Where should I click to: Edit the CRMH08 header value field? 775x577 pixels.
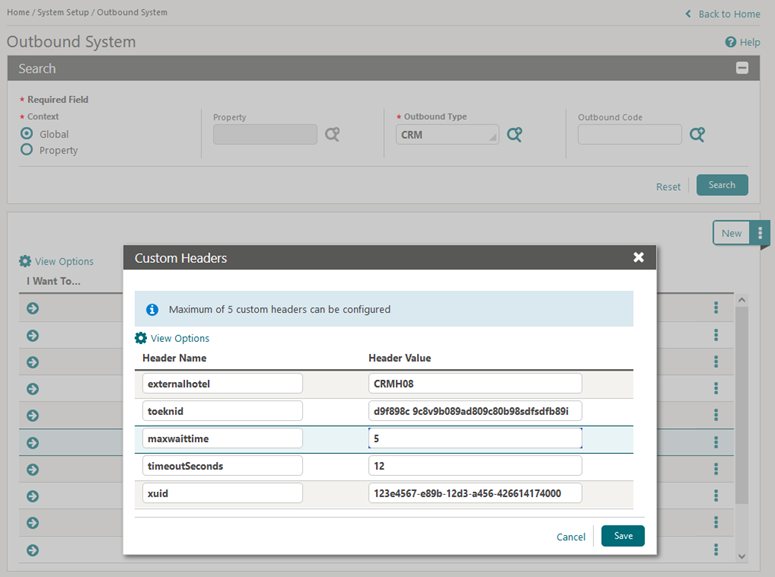(x=475, y=384)
